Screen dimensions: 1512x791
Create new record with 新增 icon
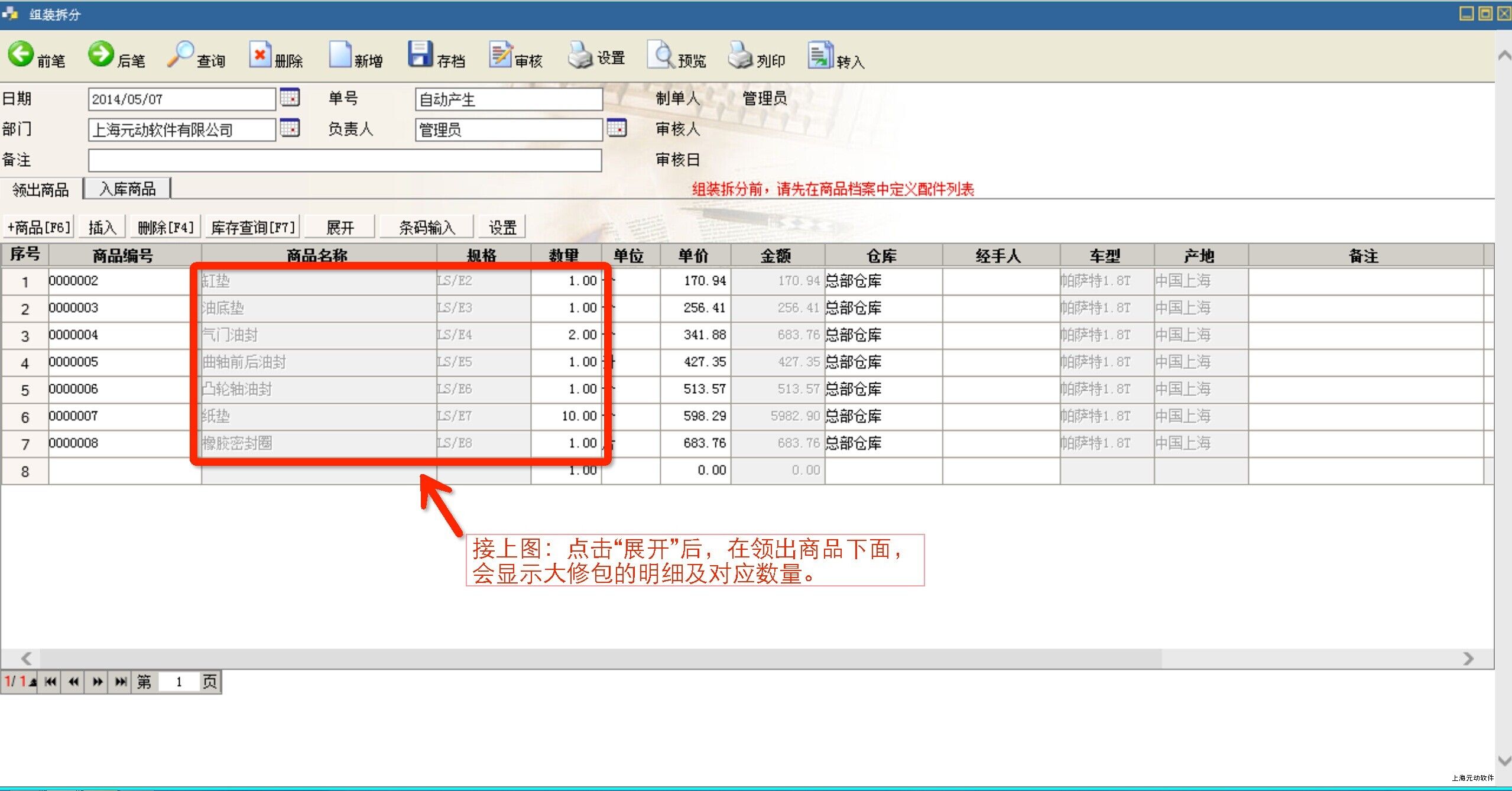(x=340, y=55)
